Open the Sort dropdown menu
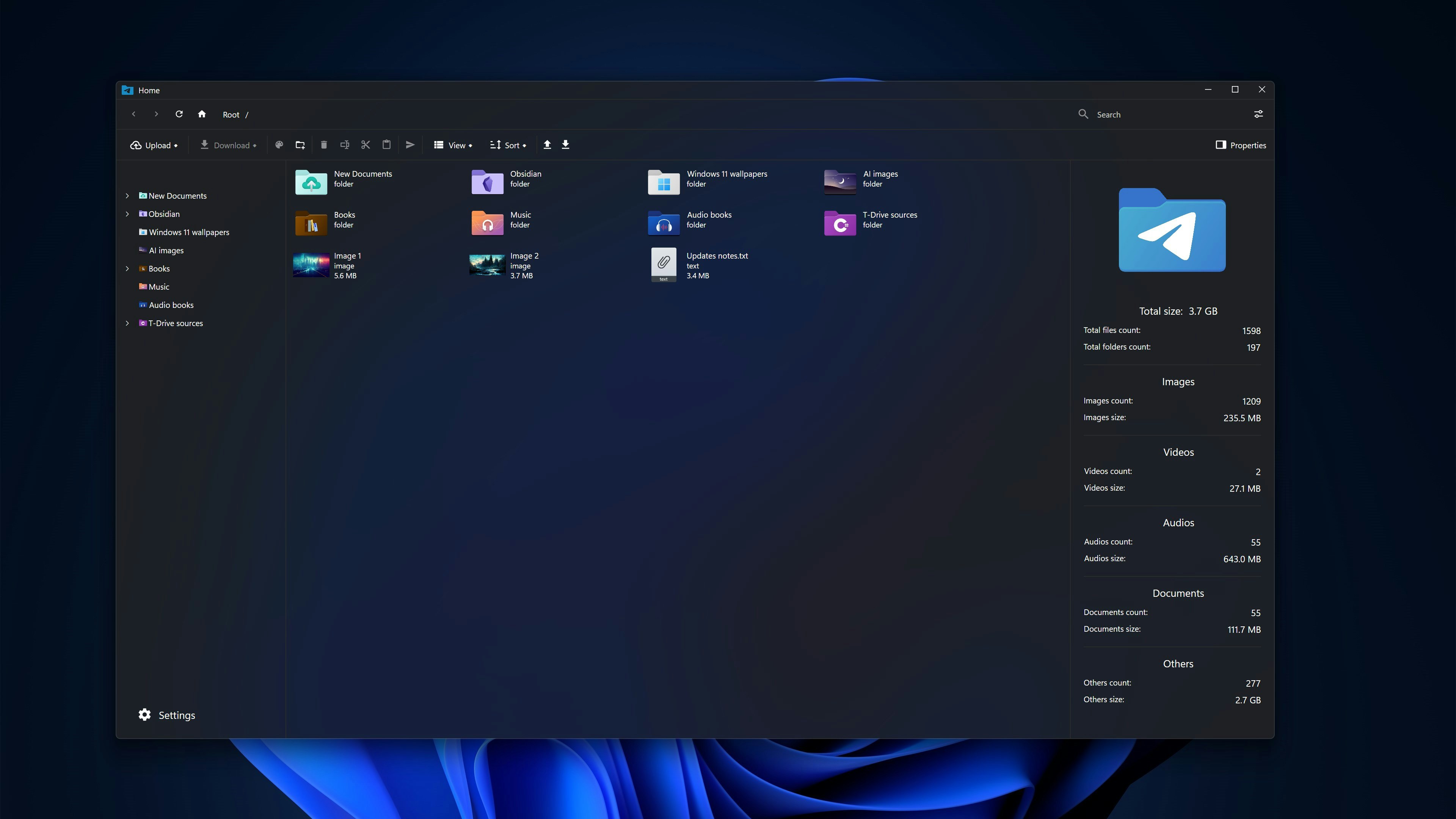 tap(508, 145)
